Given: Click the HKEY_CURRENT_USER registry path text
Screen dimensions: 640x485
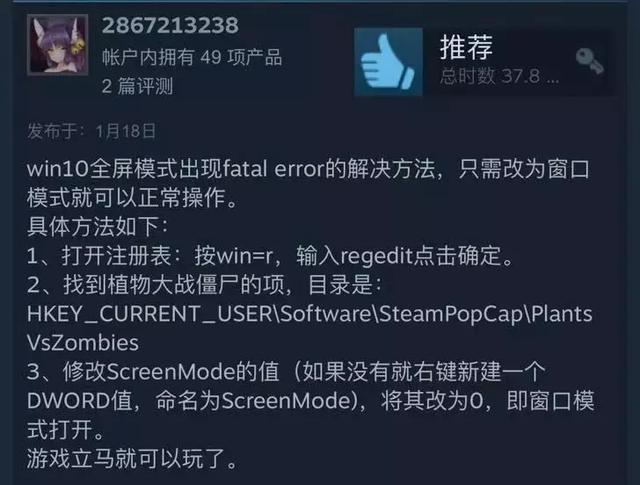Looking at the screenshot, I should (309, 314).
